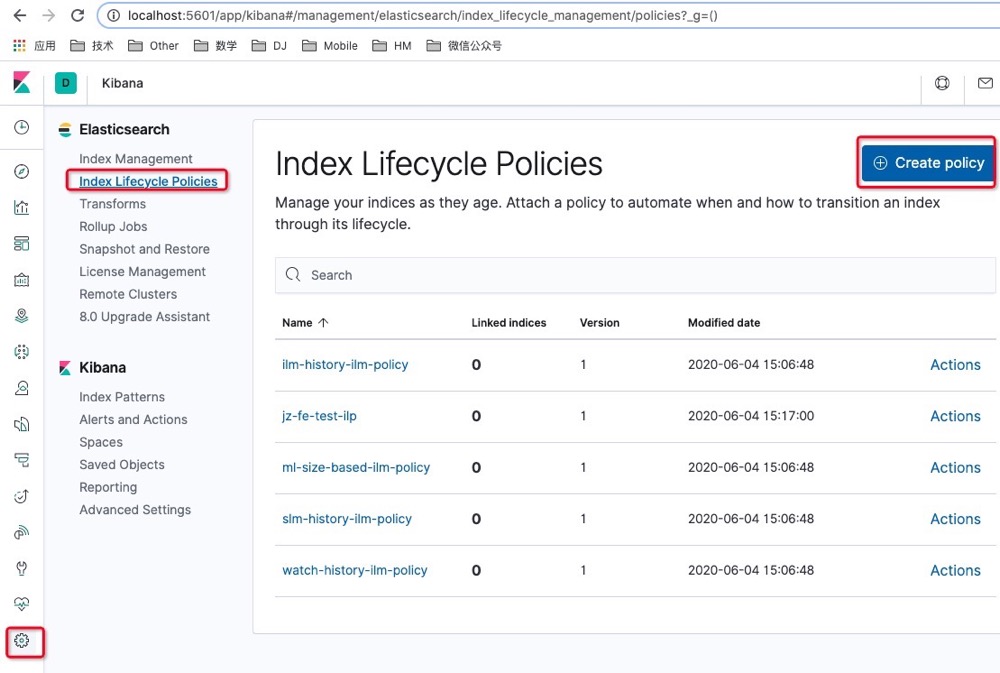Open Recently viewed clock icon
This screenshot has height=673, width=1000.
coord(22,127)
